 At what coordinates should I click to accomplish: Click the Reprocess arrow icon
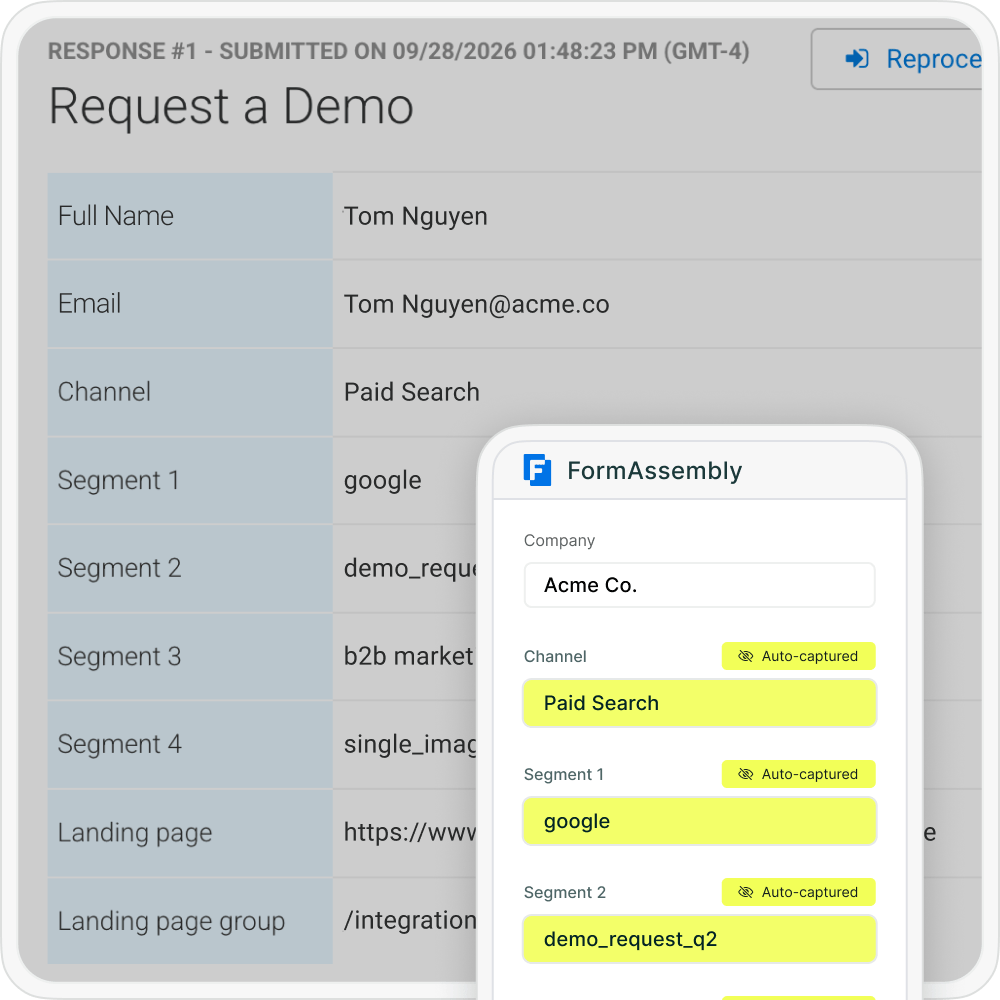coord(857,59)
